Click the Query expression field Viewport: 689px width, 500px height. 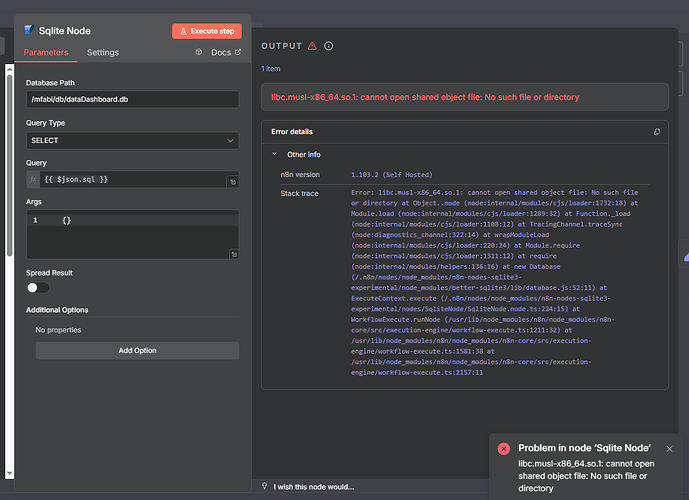(x=133, y=179)
